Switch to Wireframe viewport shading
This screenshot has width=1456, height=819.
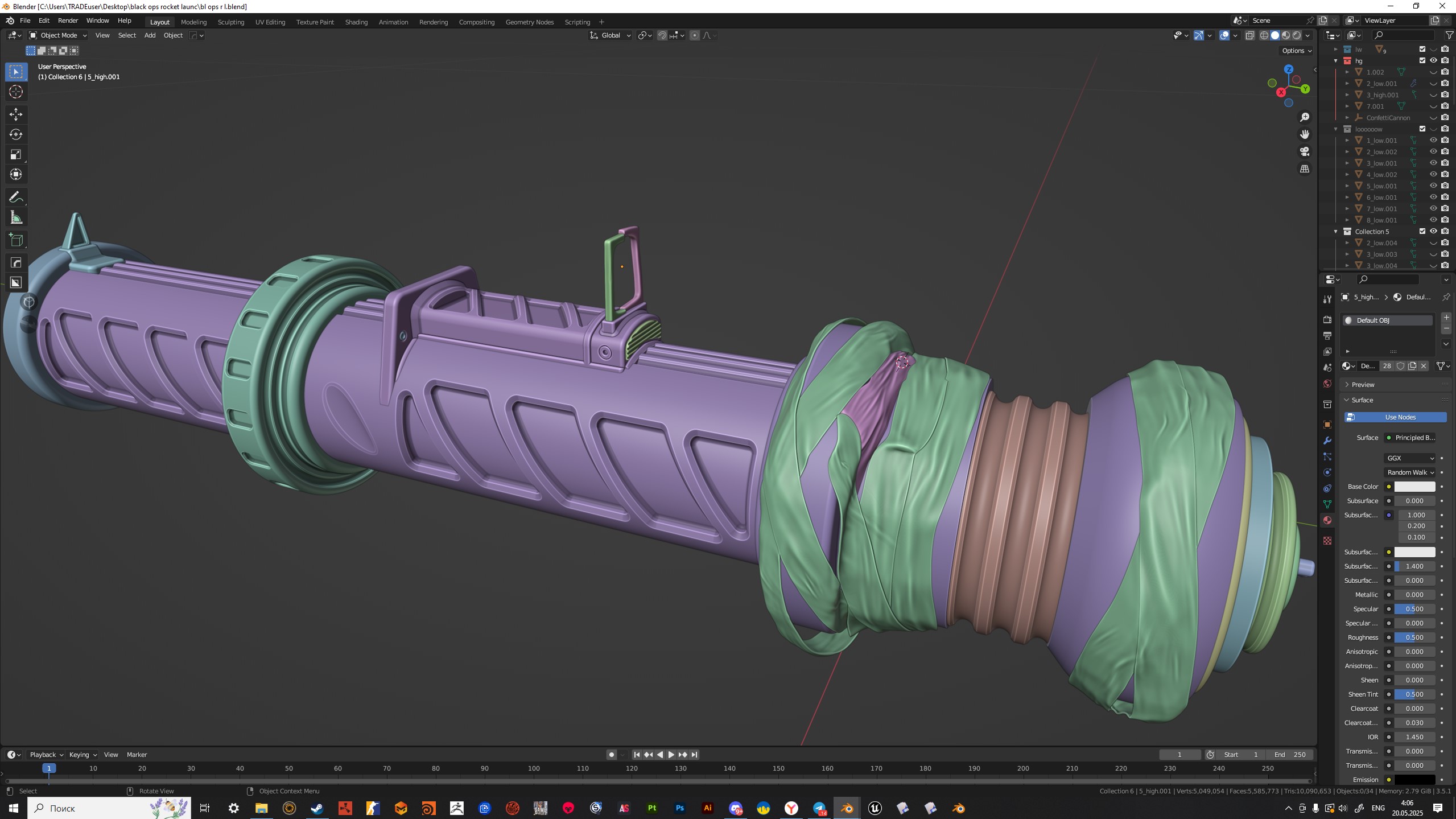1264,35
